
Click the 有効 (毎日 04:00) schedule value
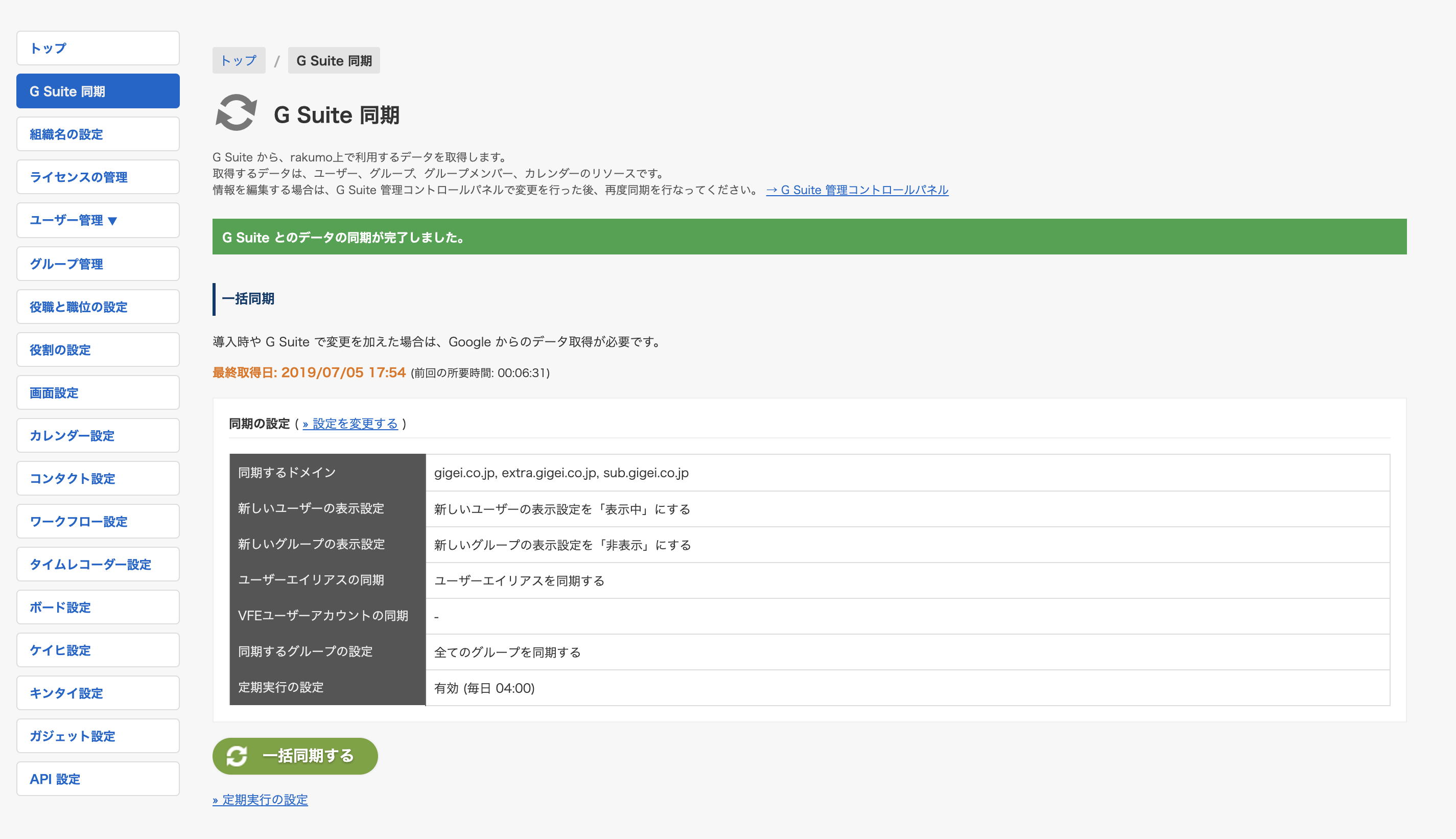tap(484, 688)
